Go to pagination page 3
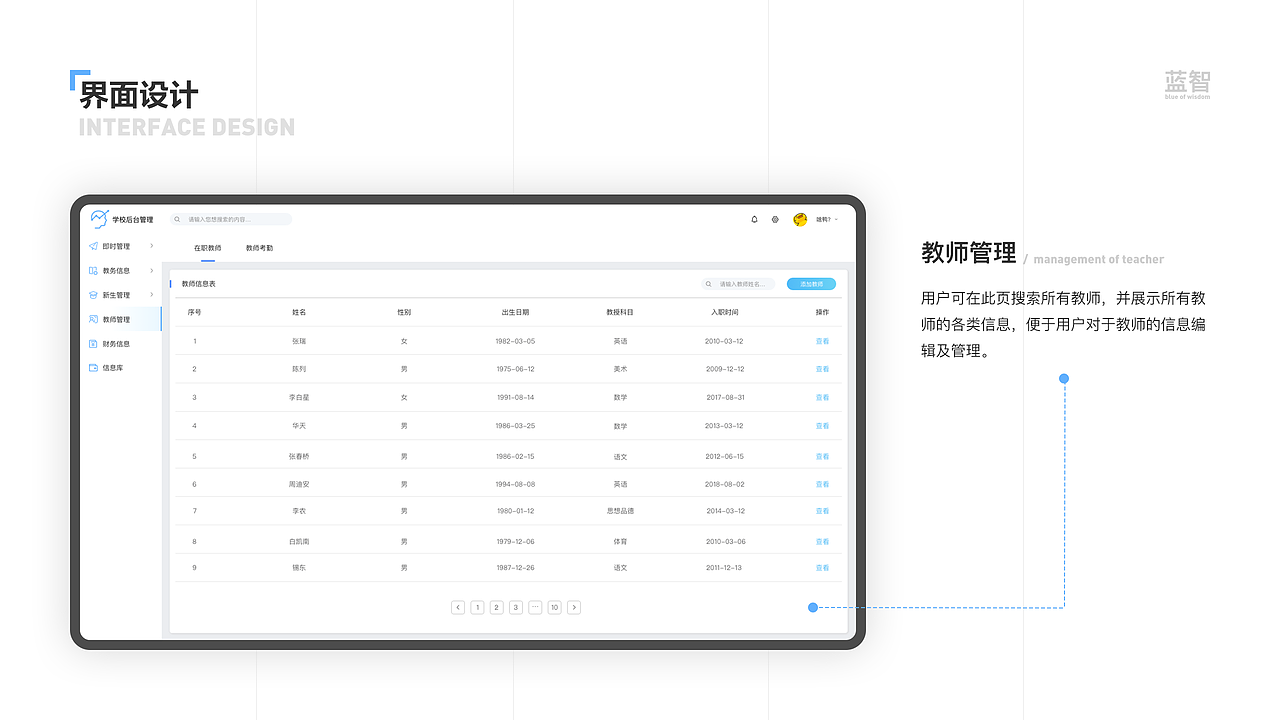The height and width of the screenshot is (720, 1280). tap(515, 607)
